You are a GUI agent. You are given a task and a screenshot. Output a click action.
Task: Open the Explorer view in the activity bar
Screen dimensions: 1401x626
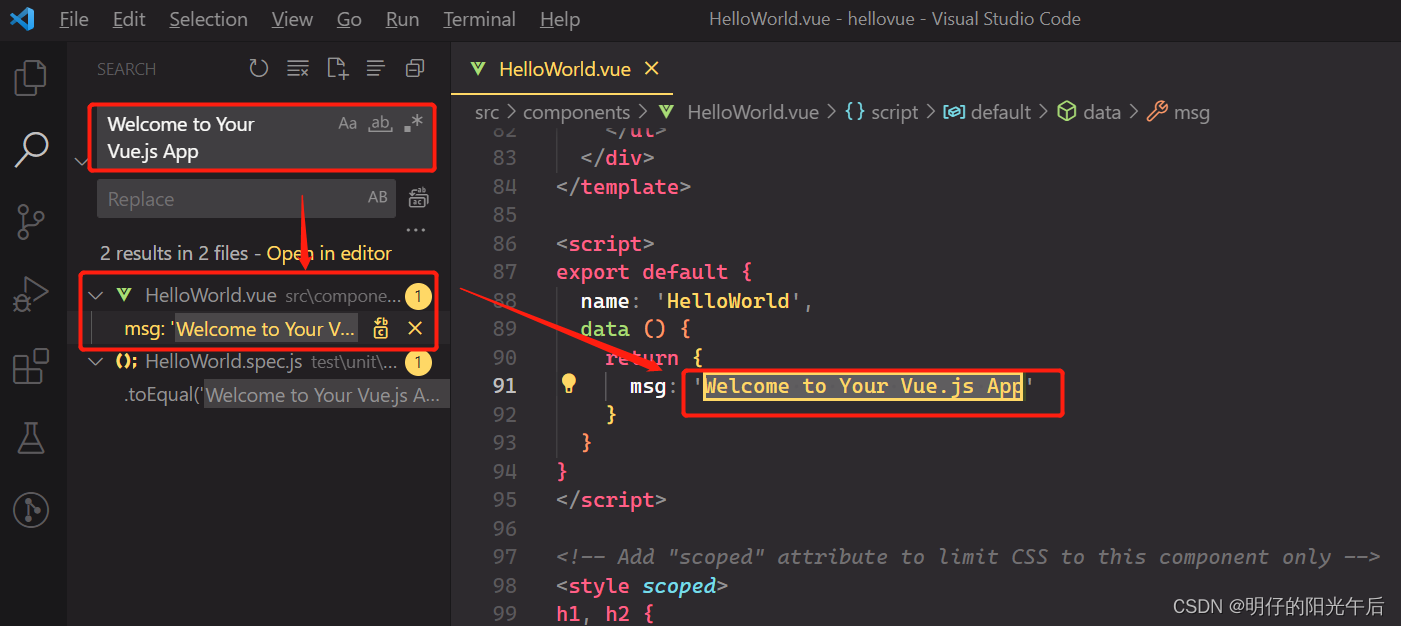[x=31, y=77]
